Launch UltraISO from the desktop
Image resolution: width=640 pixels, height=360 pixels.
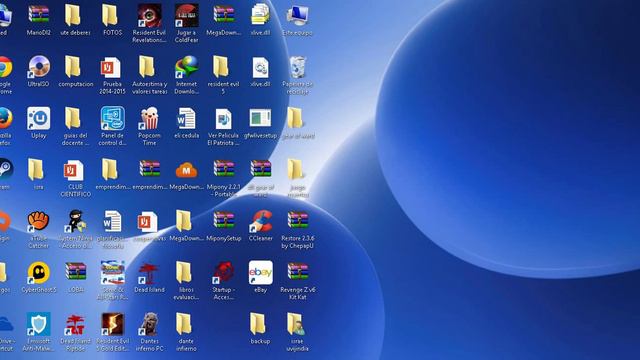click(38, 67)
